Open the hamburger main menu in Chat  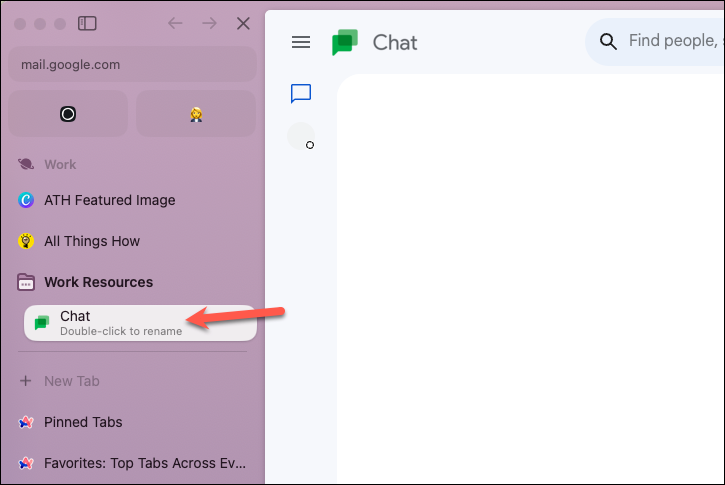click(x=301, y=43)
